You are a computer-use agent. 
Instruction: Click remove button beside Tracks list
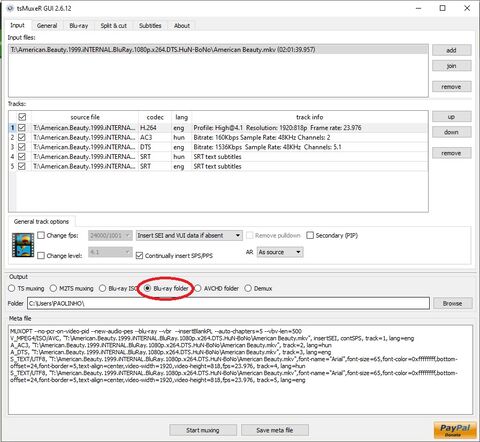tap(452, 153)
